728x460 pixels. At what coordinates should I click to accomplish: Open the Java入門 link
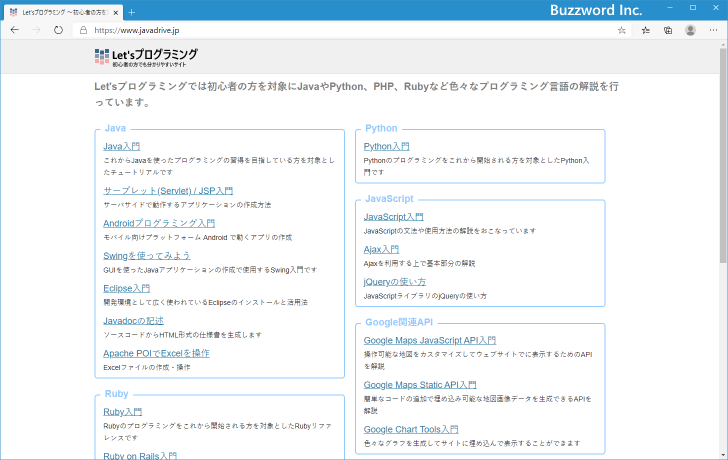(x=122, y=146)
